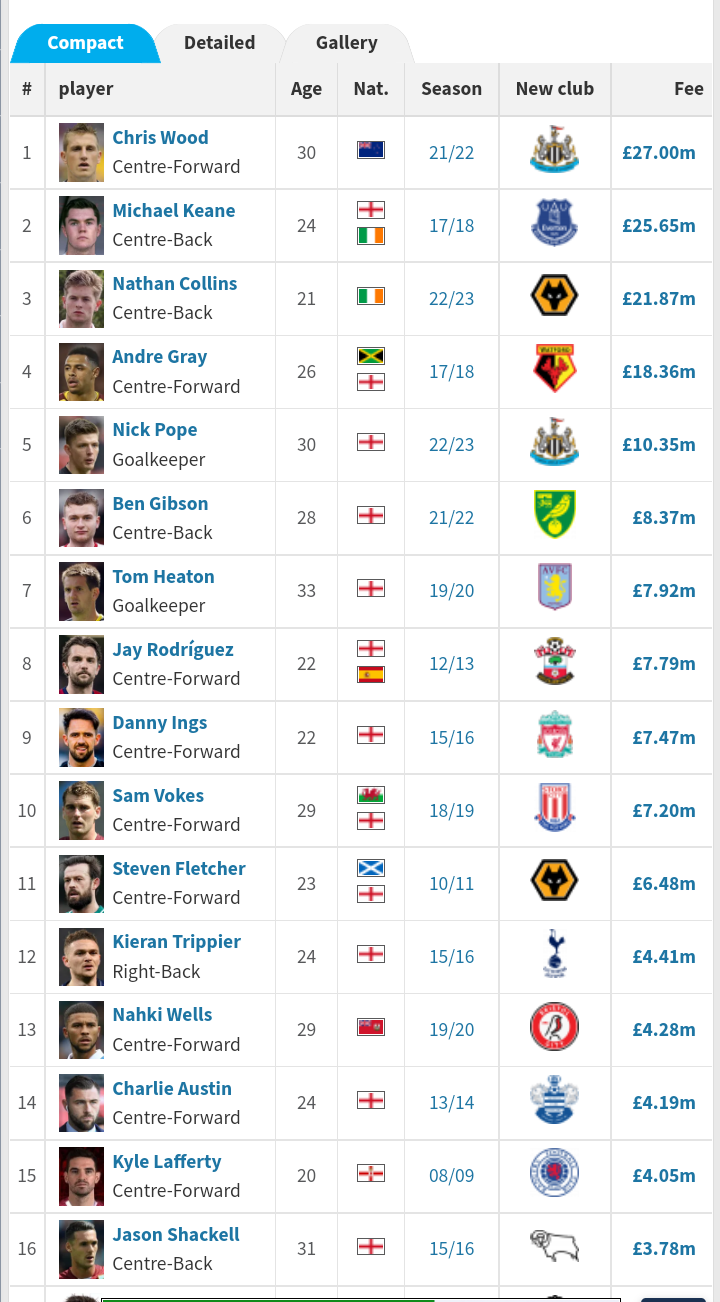This screenshot has width=720, height=1302.
Task: Click the Everton club crest
Action: (554, 225)
